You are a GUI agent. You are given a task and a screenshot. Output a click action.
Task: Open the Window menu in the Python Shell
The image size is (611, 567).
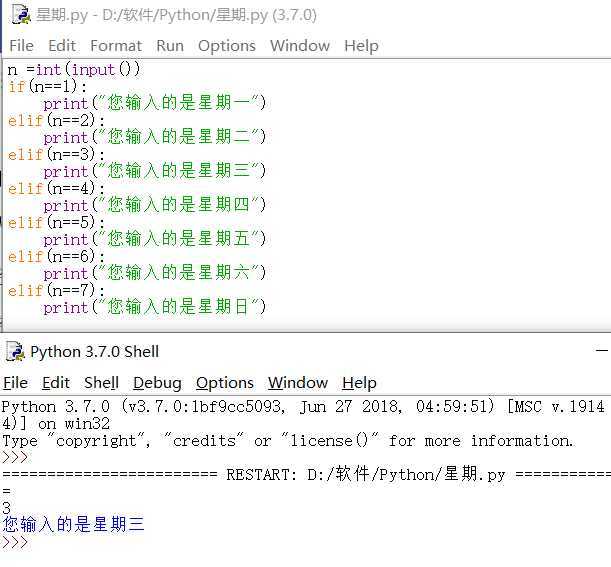tap(298, 383)
